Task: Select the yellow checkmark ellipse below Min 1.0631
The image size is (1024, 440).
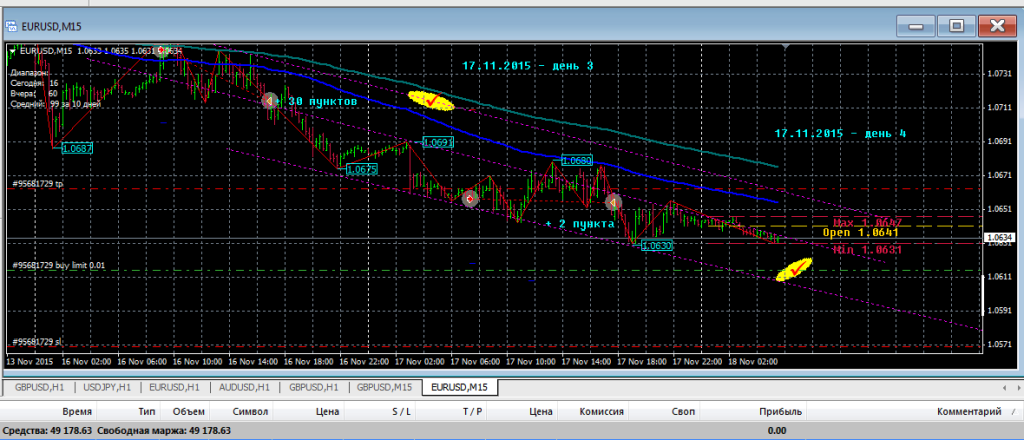Action: [794, 269]
